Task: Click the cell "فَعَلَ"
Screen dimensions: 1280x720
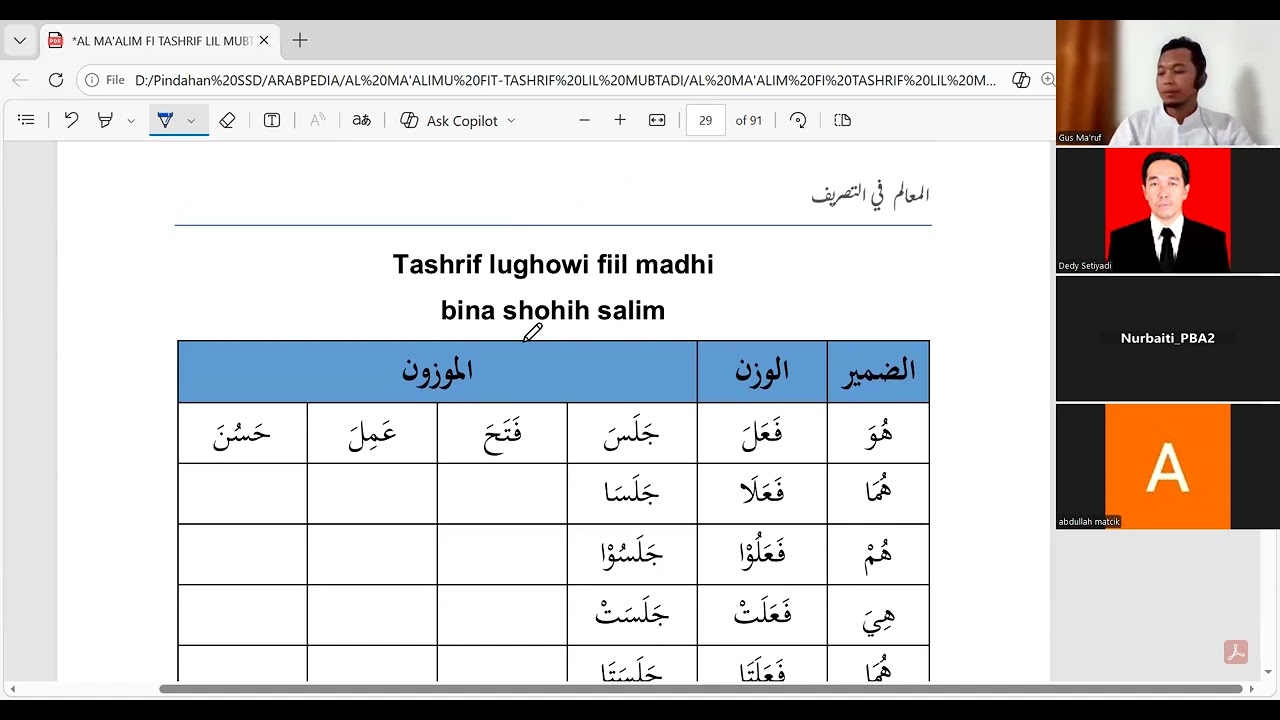Action: (x=762, y=433)
